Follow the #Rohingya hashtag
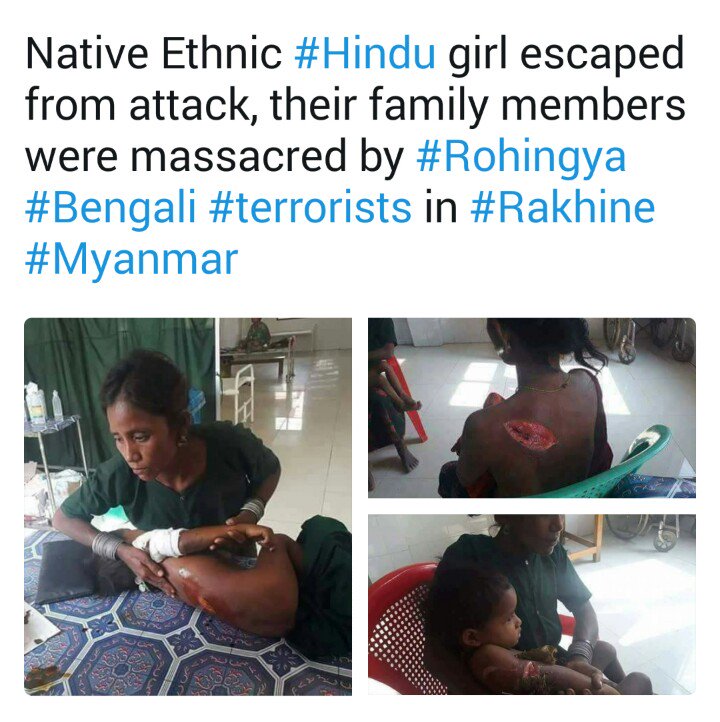Image resolution: width=720 pixels, height=722 pixels. coord(521,157)
